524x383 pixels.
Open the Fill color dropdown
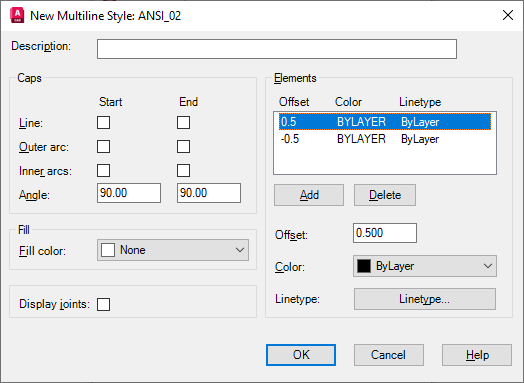pyautogui.click(x=173, y=250)
